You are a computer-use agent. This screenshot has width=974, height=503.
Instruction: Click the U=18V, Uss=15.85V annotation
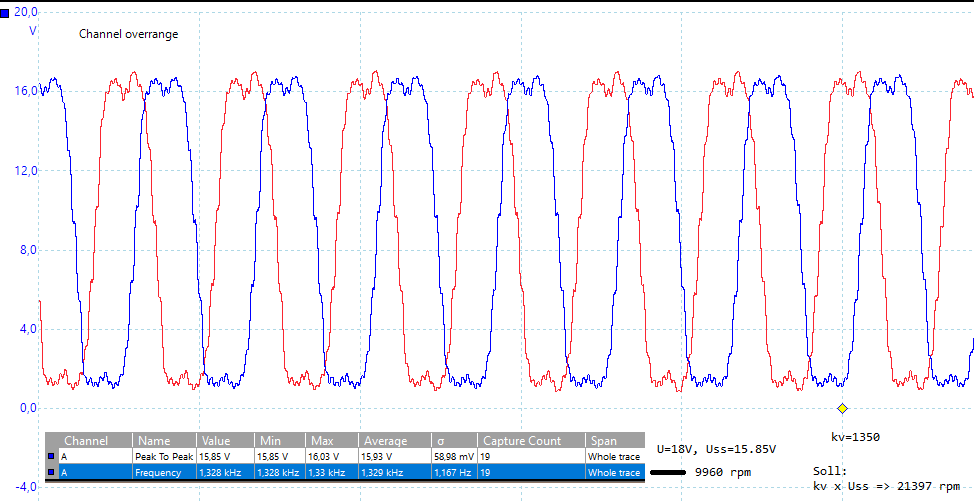(716, 449)
